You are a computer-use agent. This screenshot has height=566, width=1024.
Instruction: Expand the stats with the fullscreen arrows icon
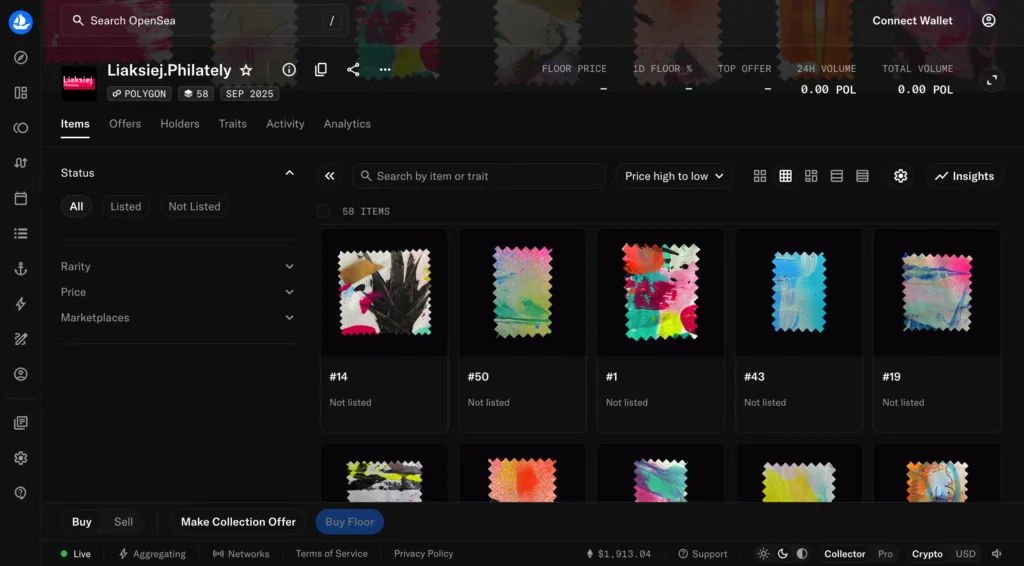pos(991,80)
